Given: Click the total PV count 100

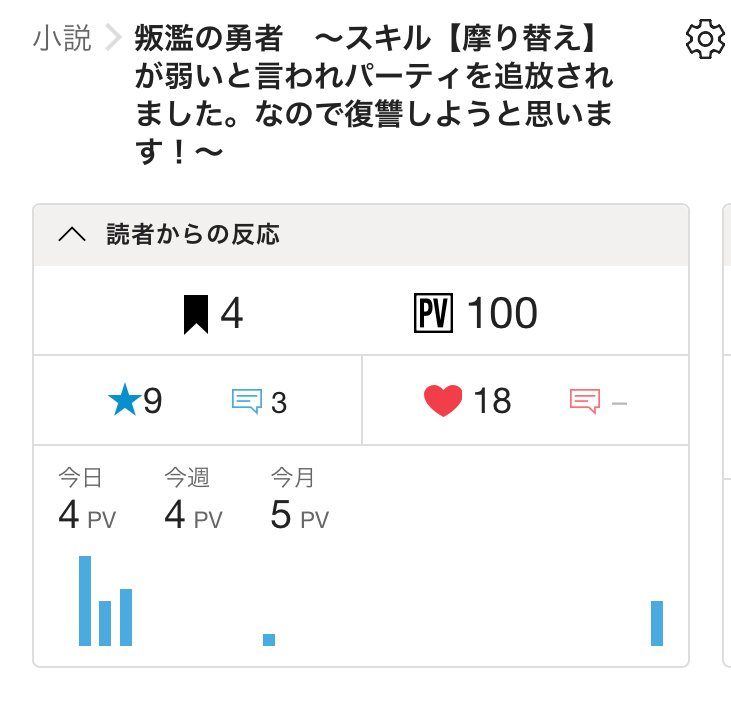Looking at the screenshot, I should [x=502, y=314].
